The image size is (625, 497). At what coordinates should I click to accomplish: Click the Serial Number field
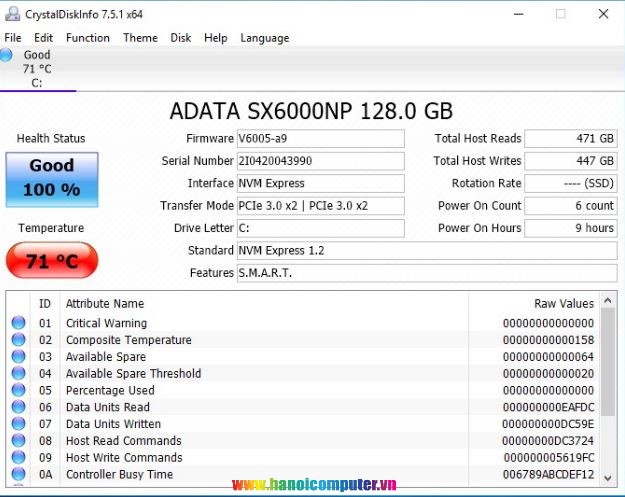[320, 161]
